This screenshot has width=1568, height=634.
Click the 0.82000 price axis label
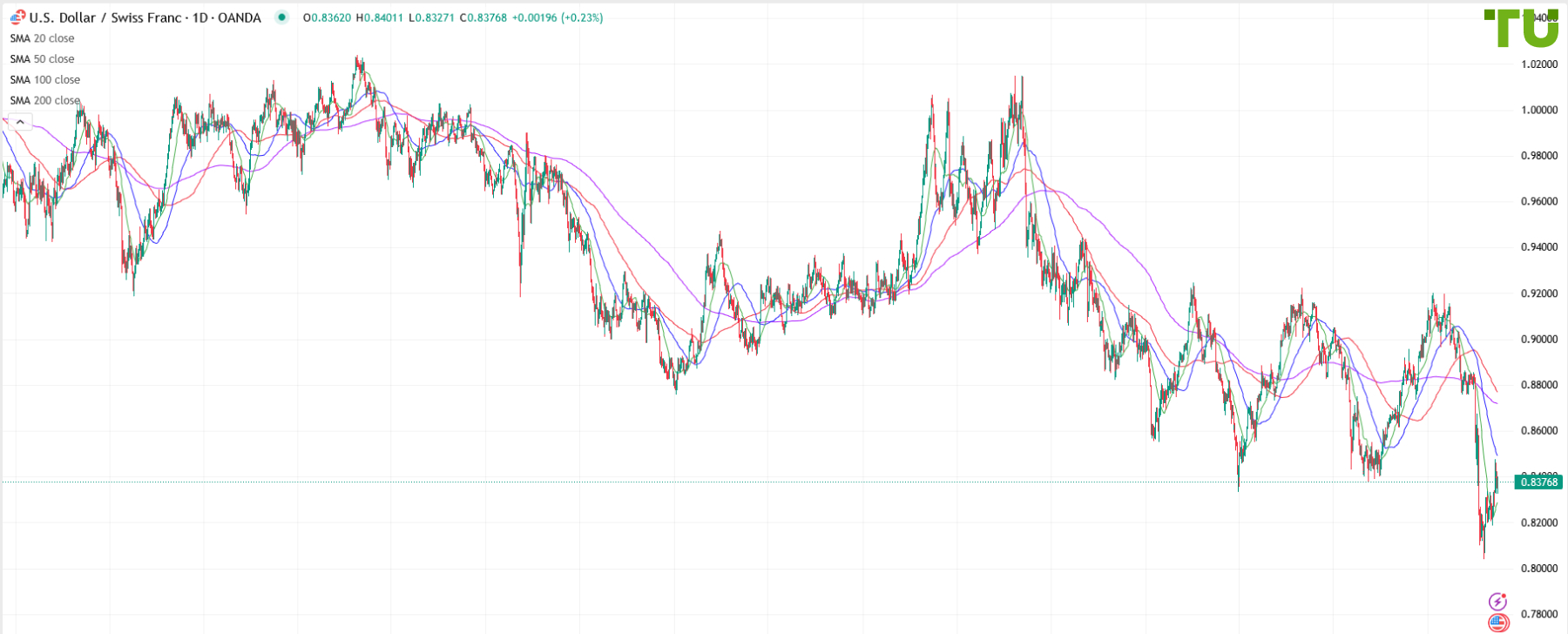pyautogui.click(x=1539, y=523)
